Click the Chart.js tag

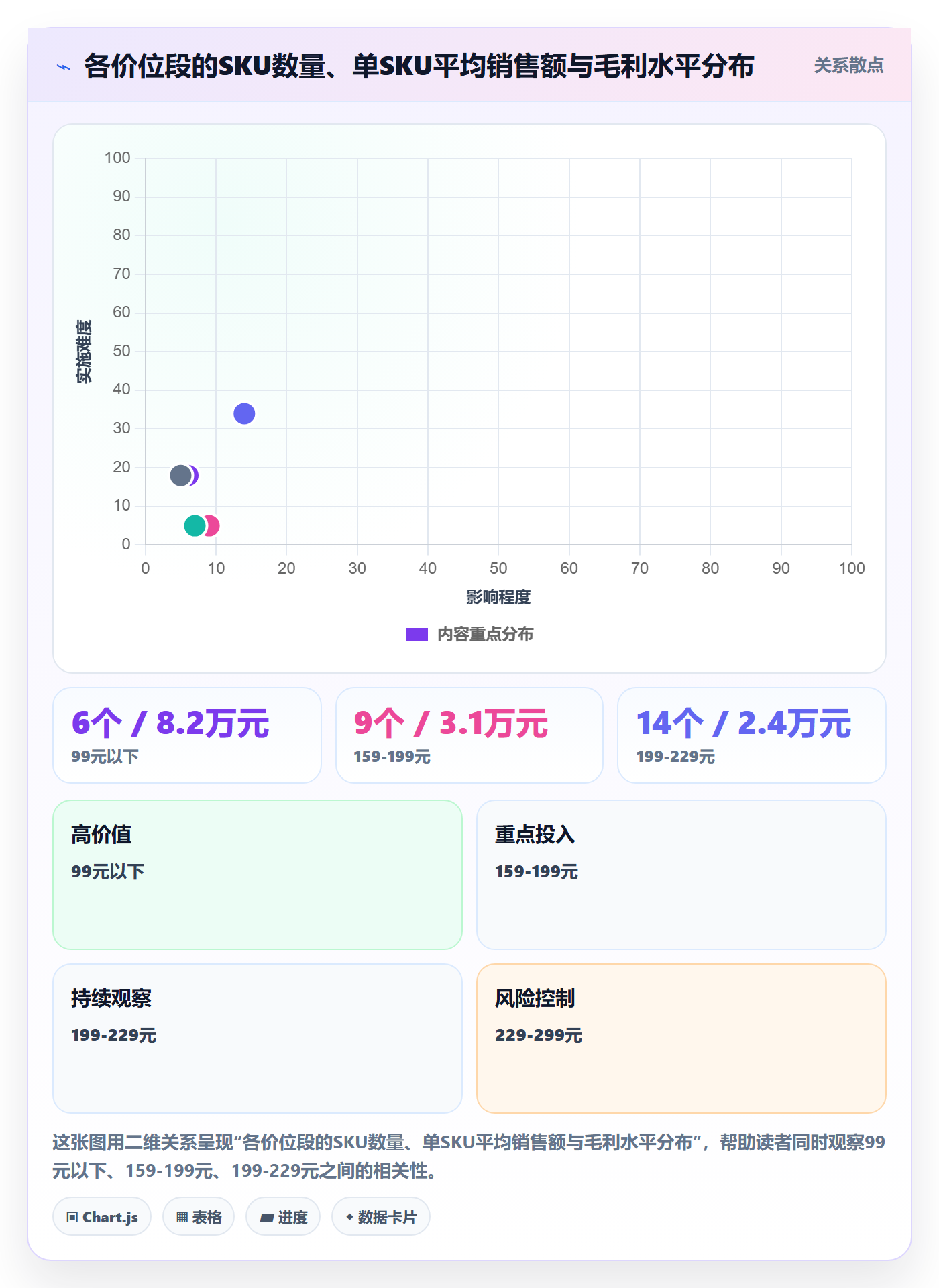coord(102,1217)
